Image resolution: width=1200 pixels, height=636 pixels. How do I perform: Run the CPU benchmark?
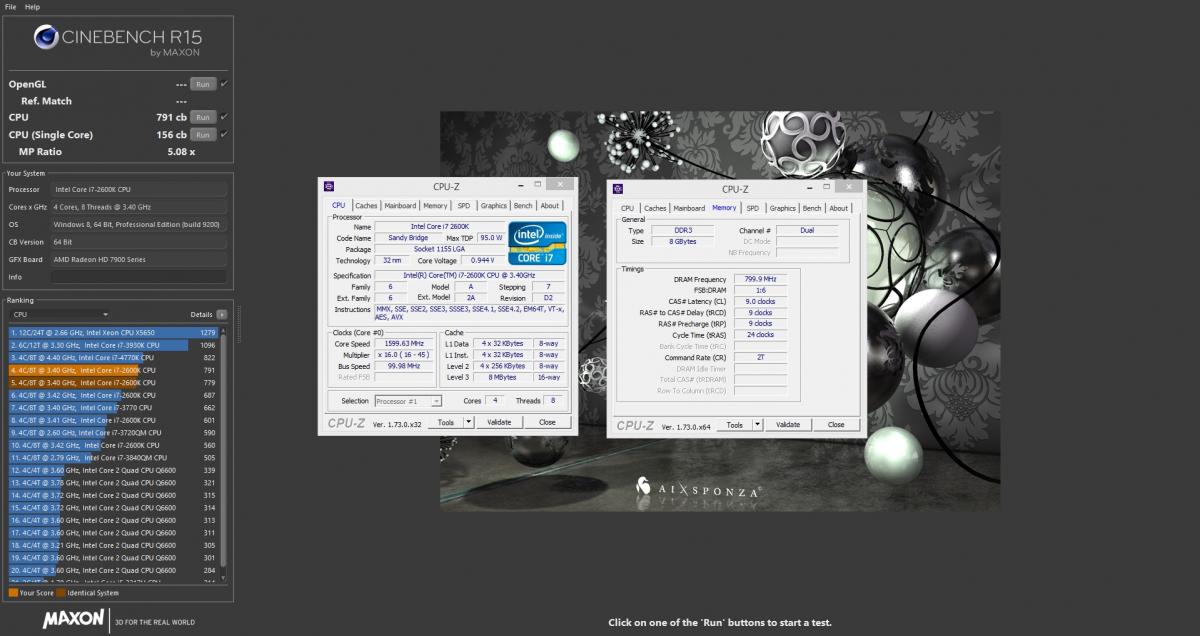click(x=203, y=117)
